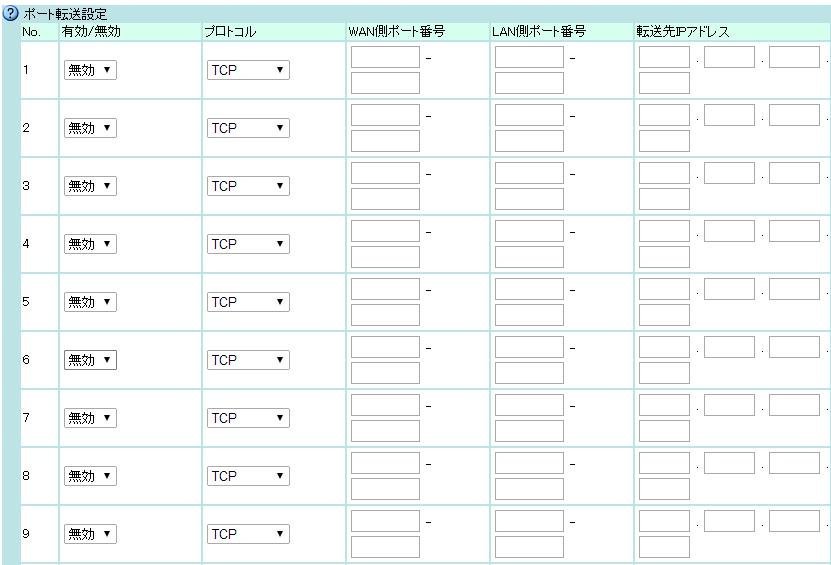The width and height of the screenshot is (831, 565).
Task: Open the 有効/無効 dropdown for row 9
Action: 90,534
